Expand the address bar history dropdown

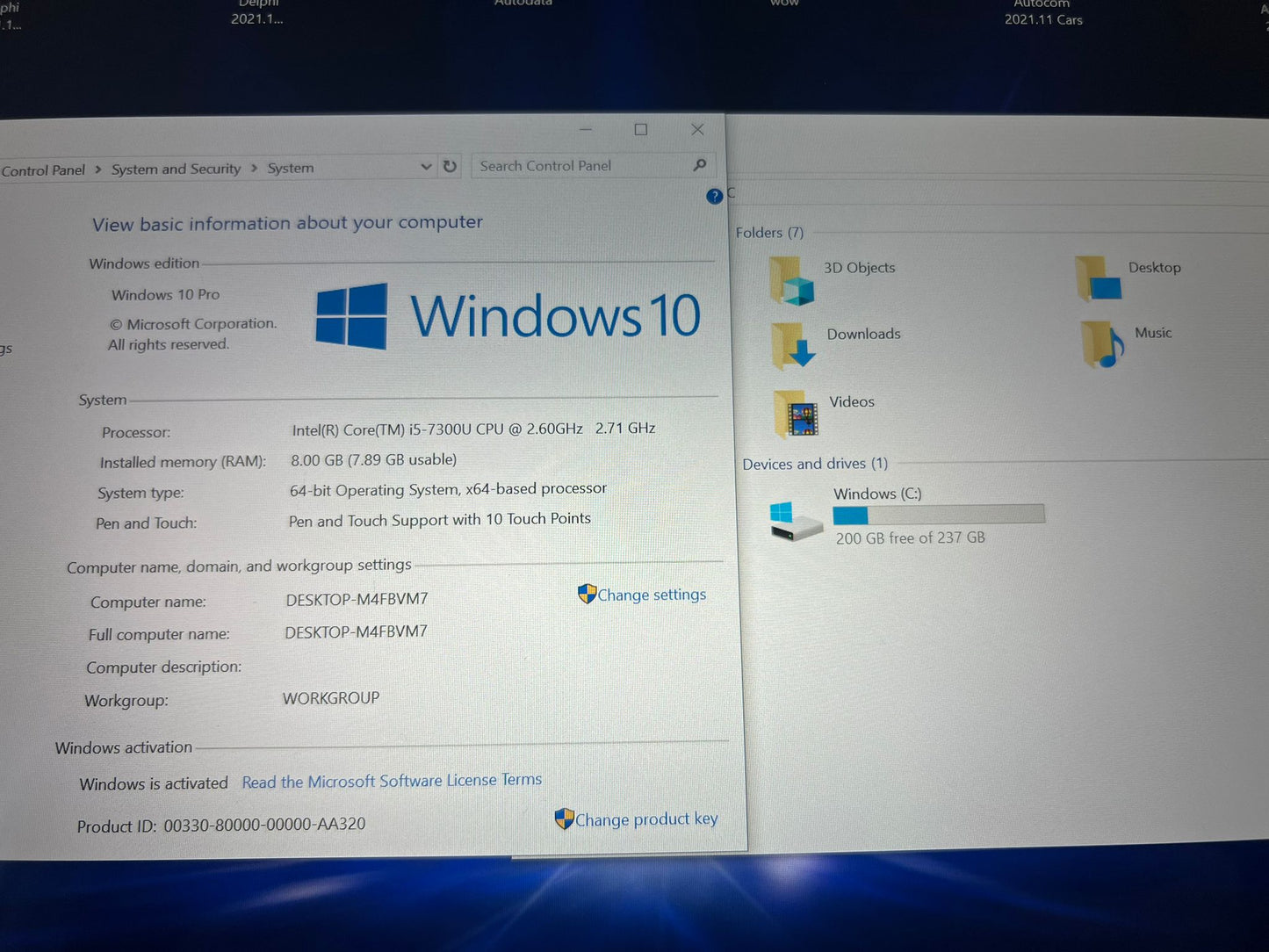(x=426, y=167)
